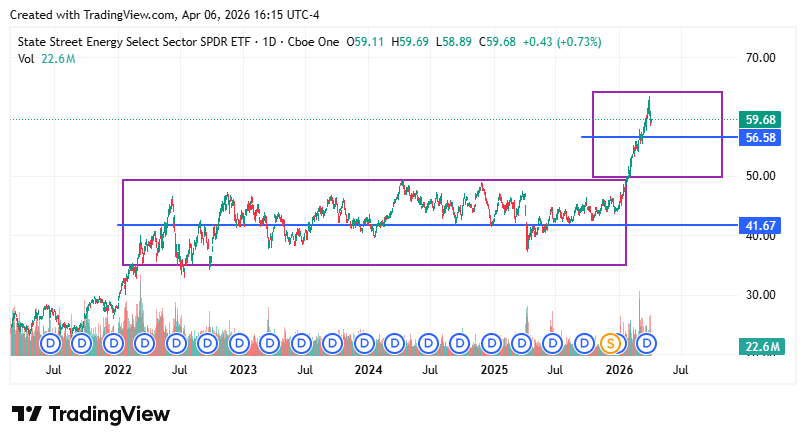Click the 1D interval text in the header

[x=269, y=42]
